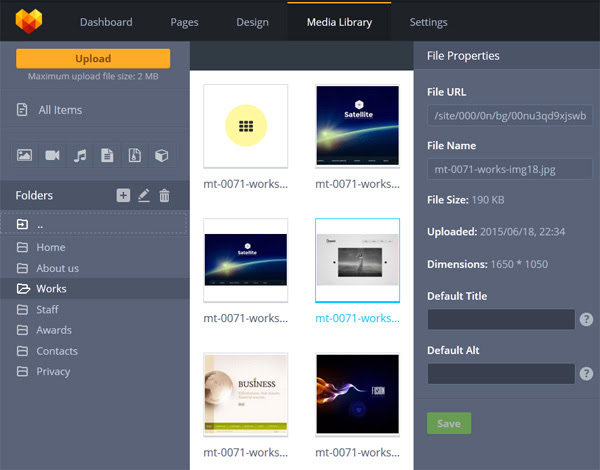Viewport: 600px width, 470px height.
Task: Filter media by images icon
Action: [25, 155]
